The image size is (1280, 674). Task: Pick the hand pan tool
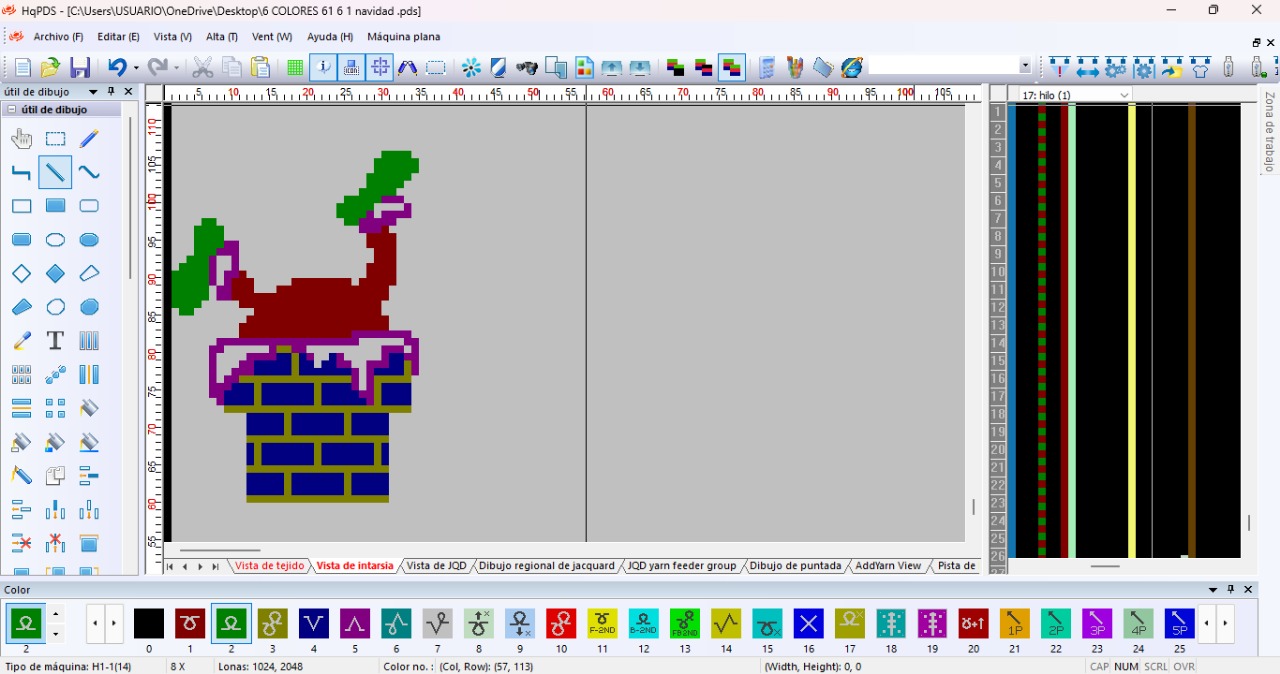point(21,139)
